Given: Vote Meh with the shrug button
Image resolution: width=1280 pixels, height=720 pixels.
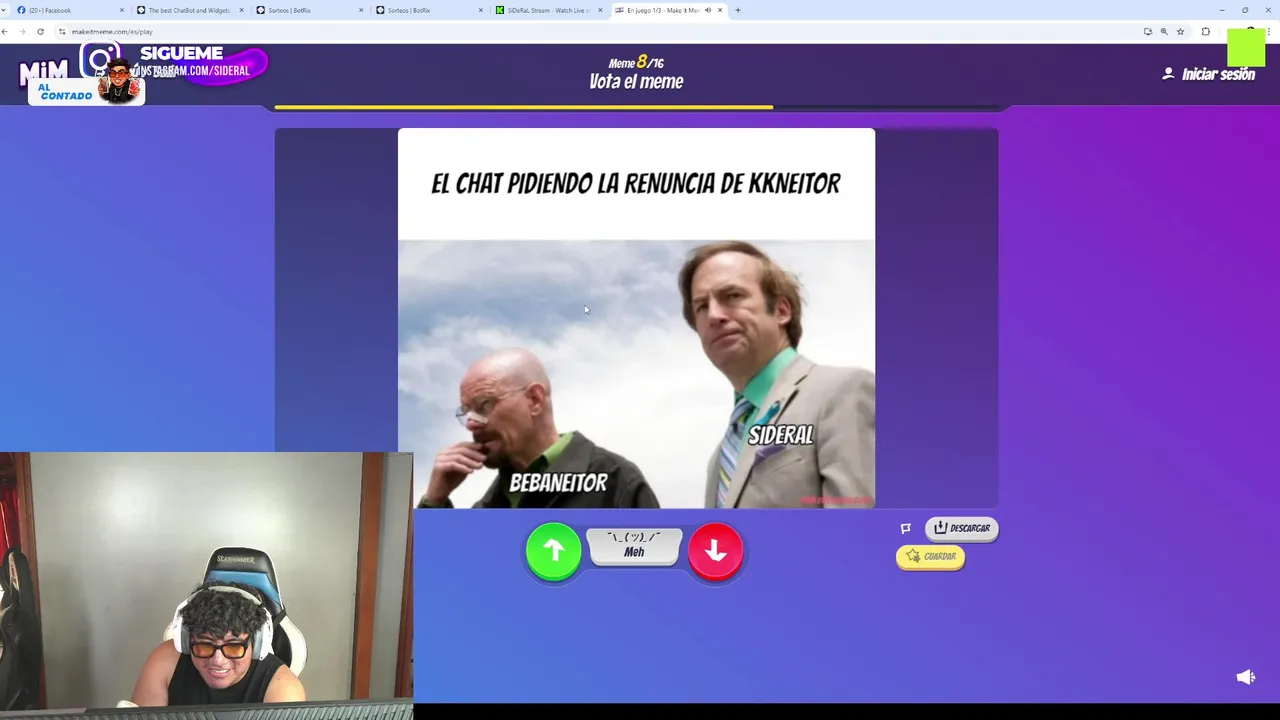Looking at the screenshot, I should point(634,546).
